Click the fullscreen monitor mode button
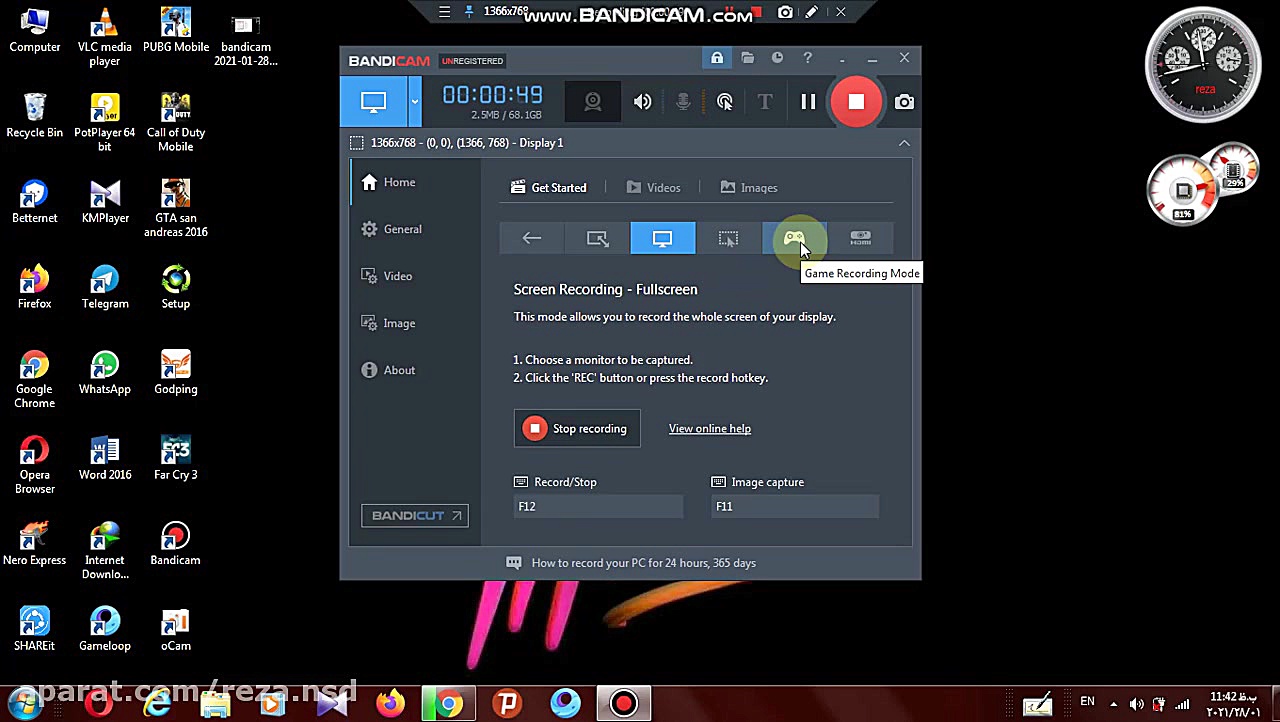 373,102
